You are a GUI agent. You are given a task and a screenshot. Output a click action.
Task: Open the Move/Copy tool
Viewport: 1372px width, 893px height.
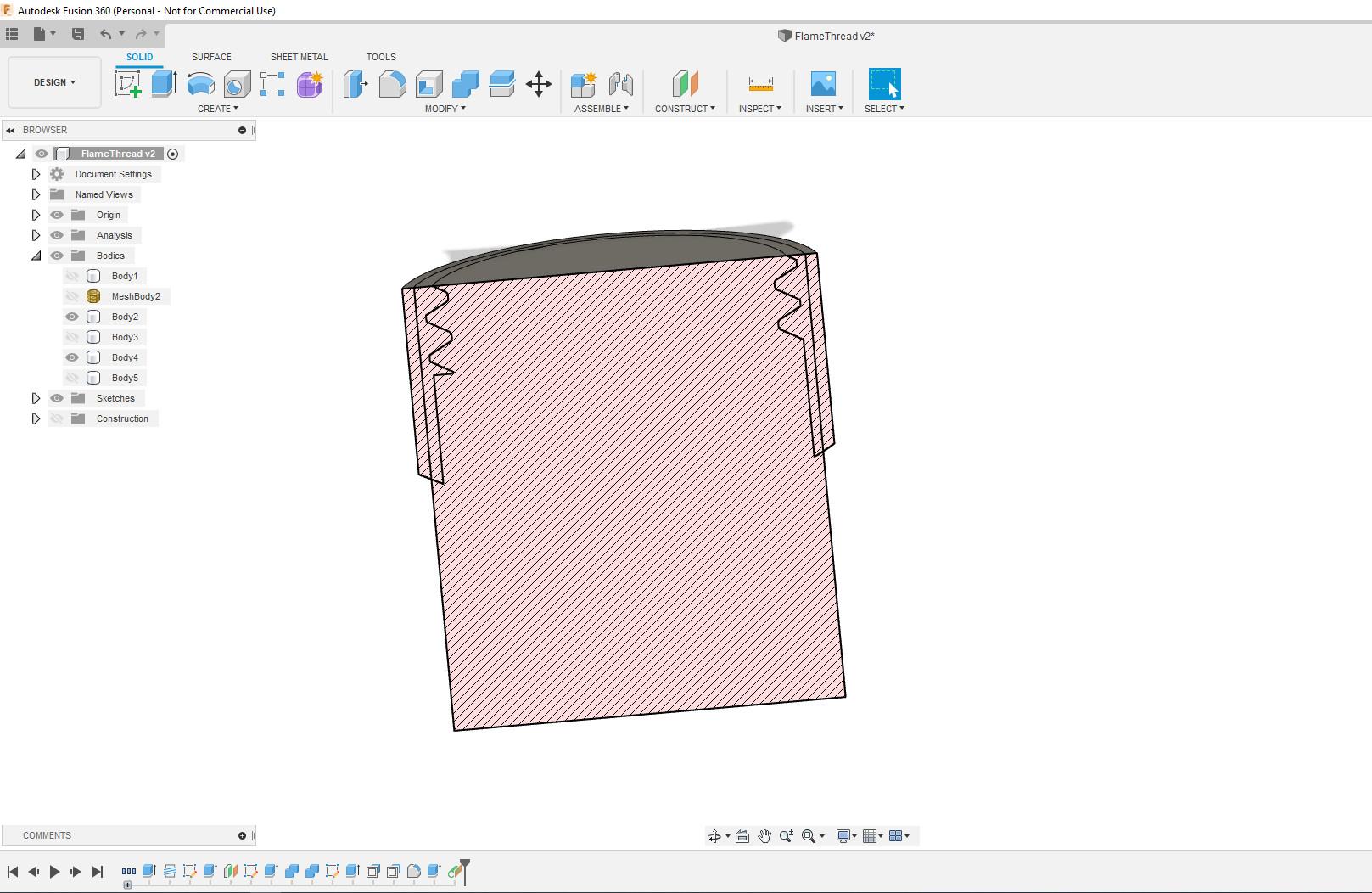(539, 84)
